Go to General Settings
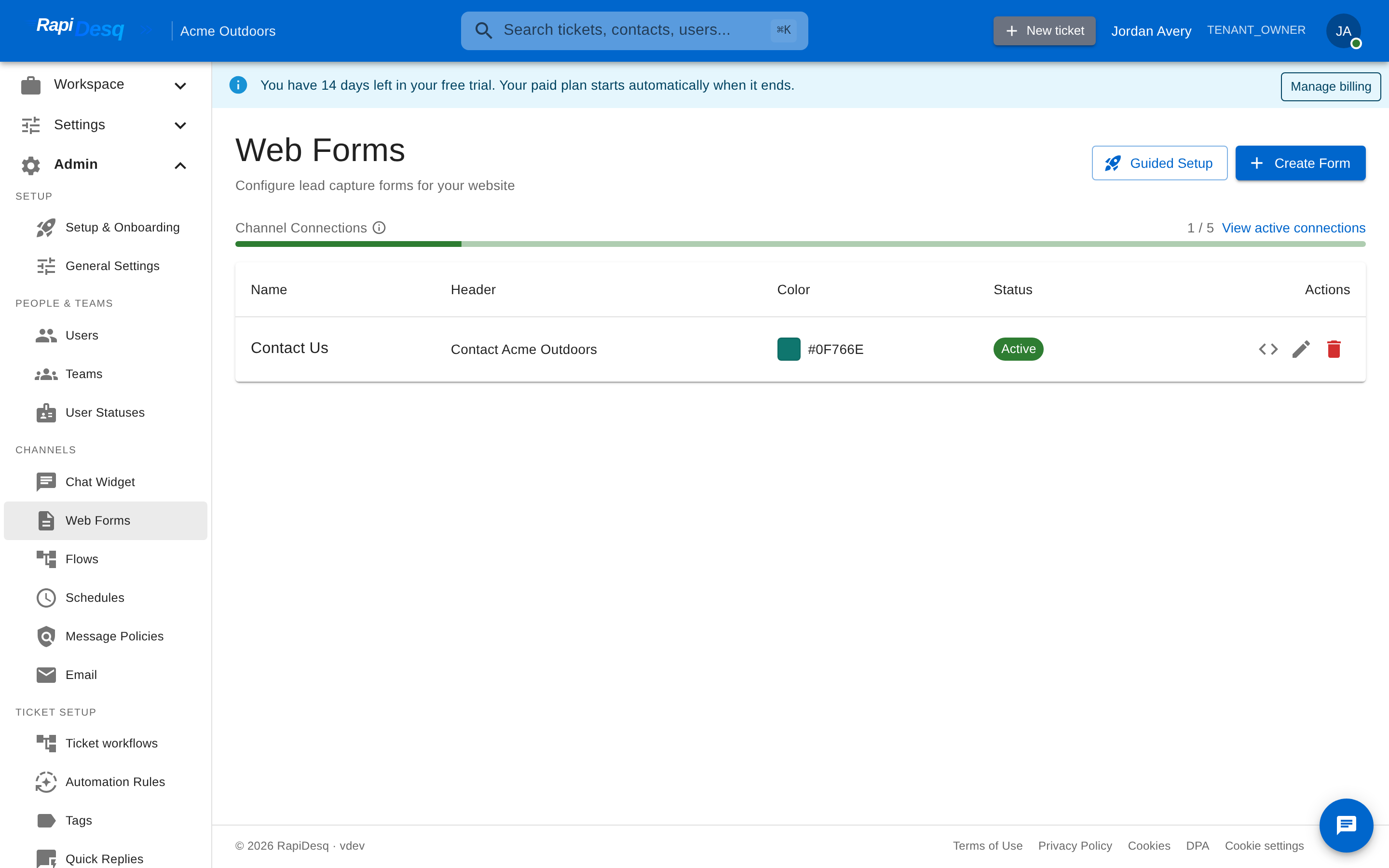The width and height of the screenshot is (1389, 868). [x=106, y=266]
